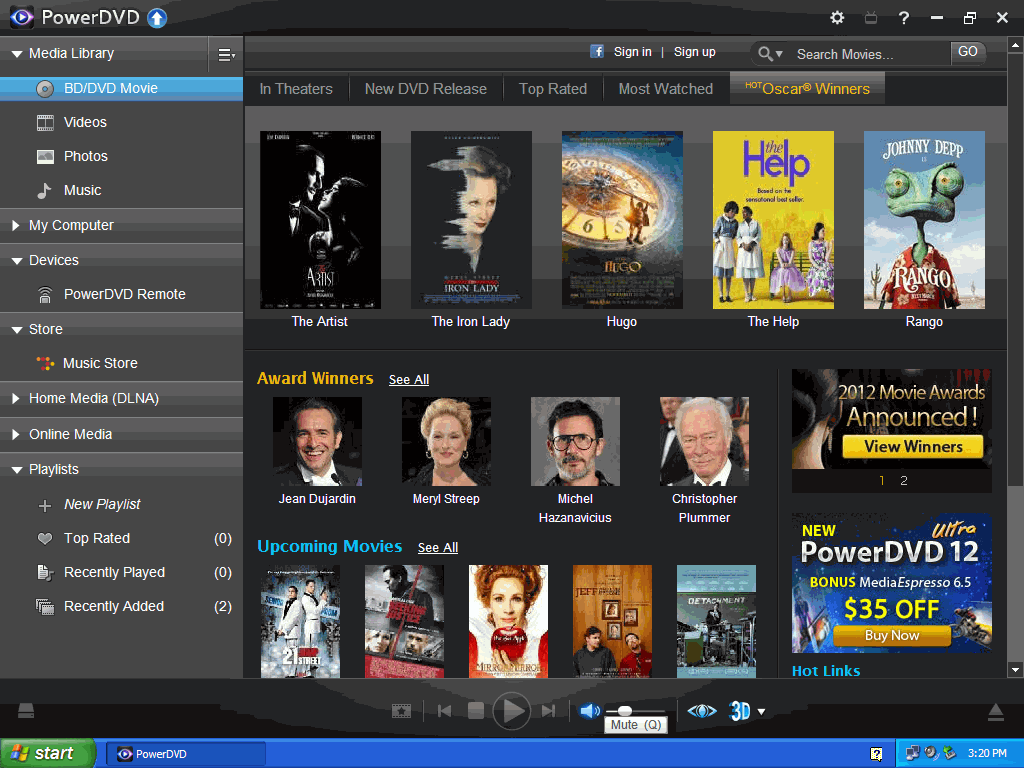
Task: Open the Music Store item
Action: point(100,363)
